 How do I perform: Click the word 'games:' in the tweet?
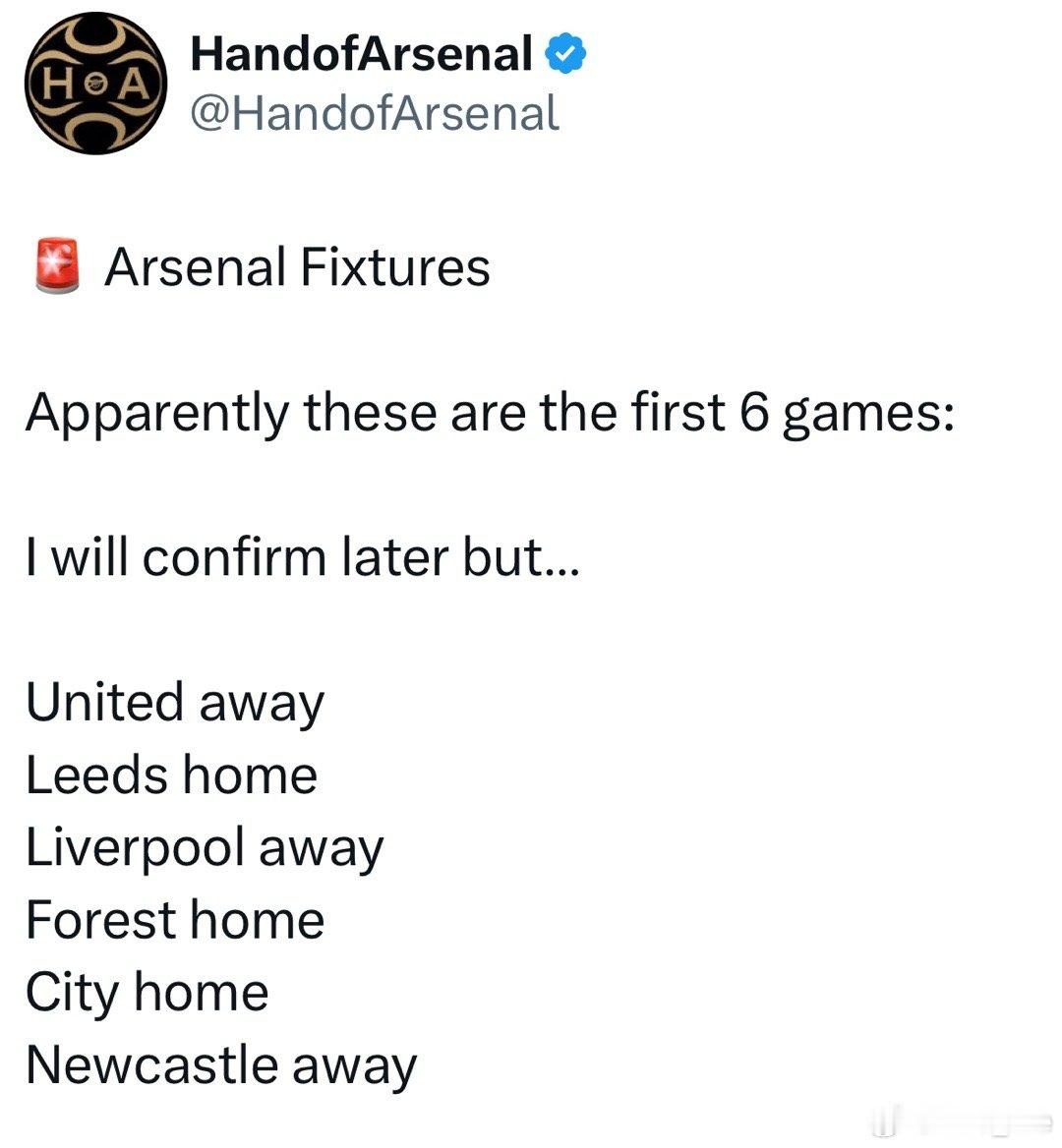click(x=868, y=415)
